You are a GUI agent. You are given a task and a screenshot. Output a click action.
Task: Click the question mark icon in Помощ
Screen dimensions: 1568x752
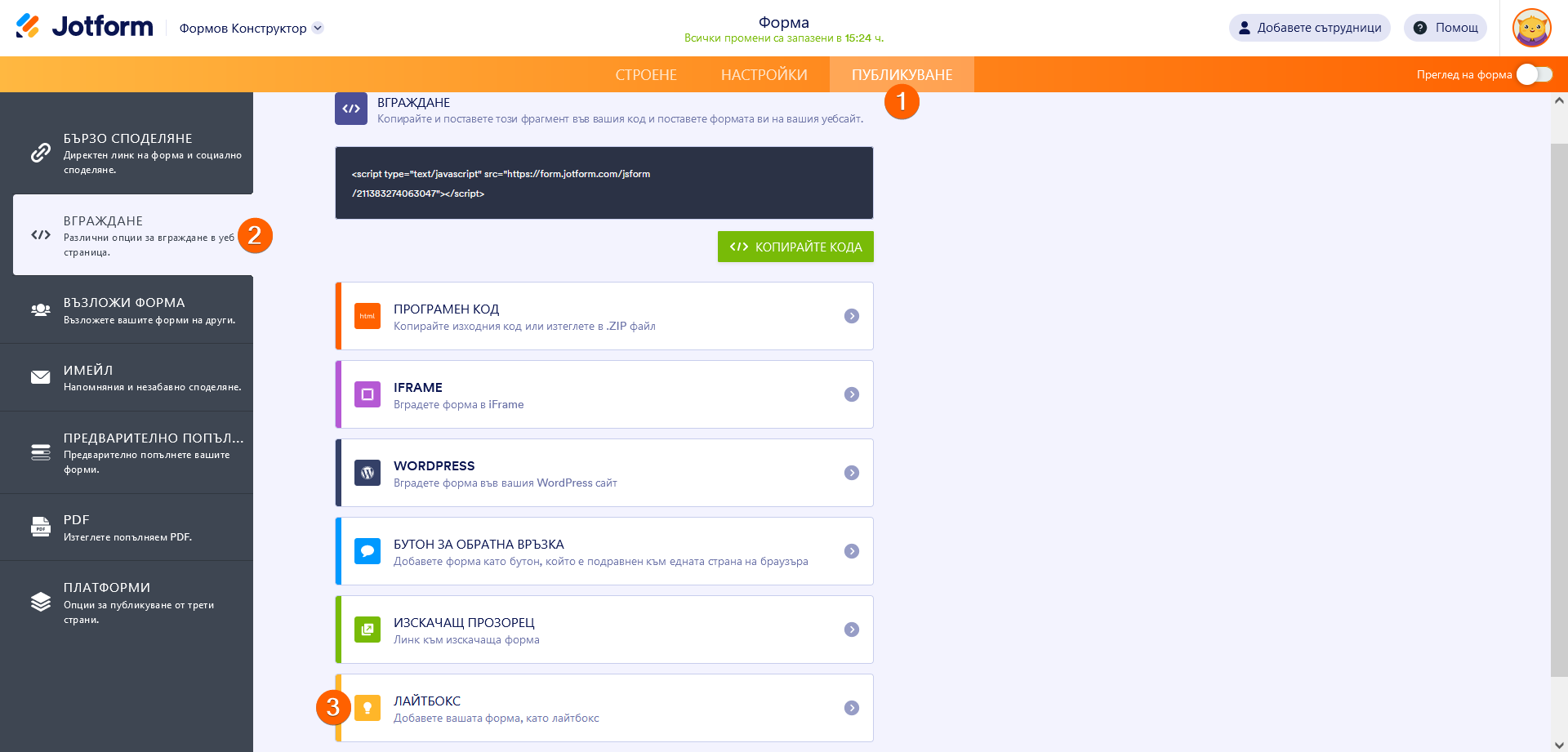(x=1420, y=28)
